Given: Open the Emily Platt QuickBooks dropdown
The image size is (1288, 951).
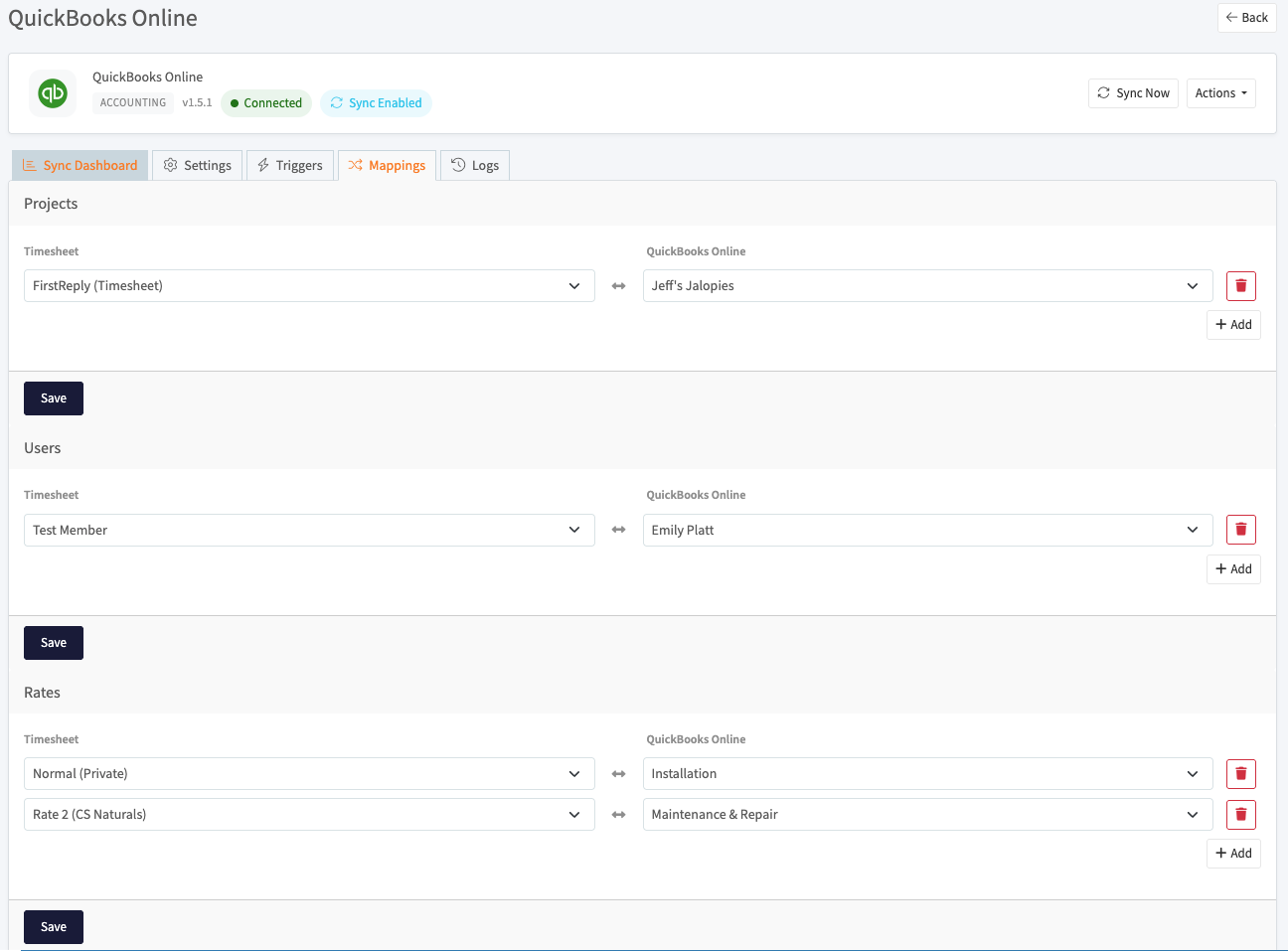Looking at the screenshot, I should click(927, 530).
